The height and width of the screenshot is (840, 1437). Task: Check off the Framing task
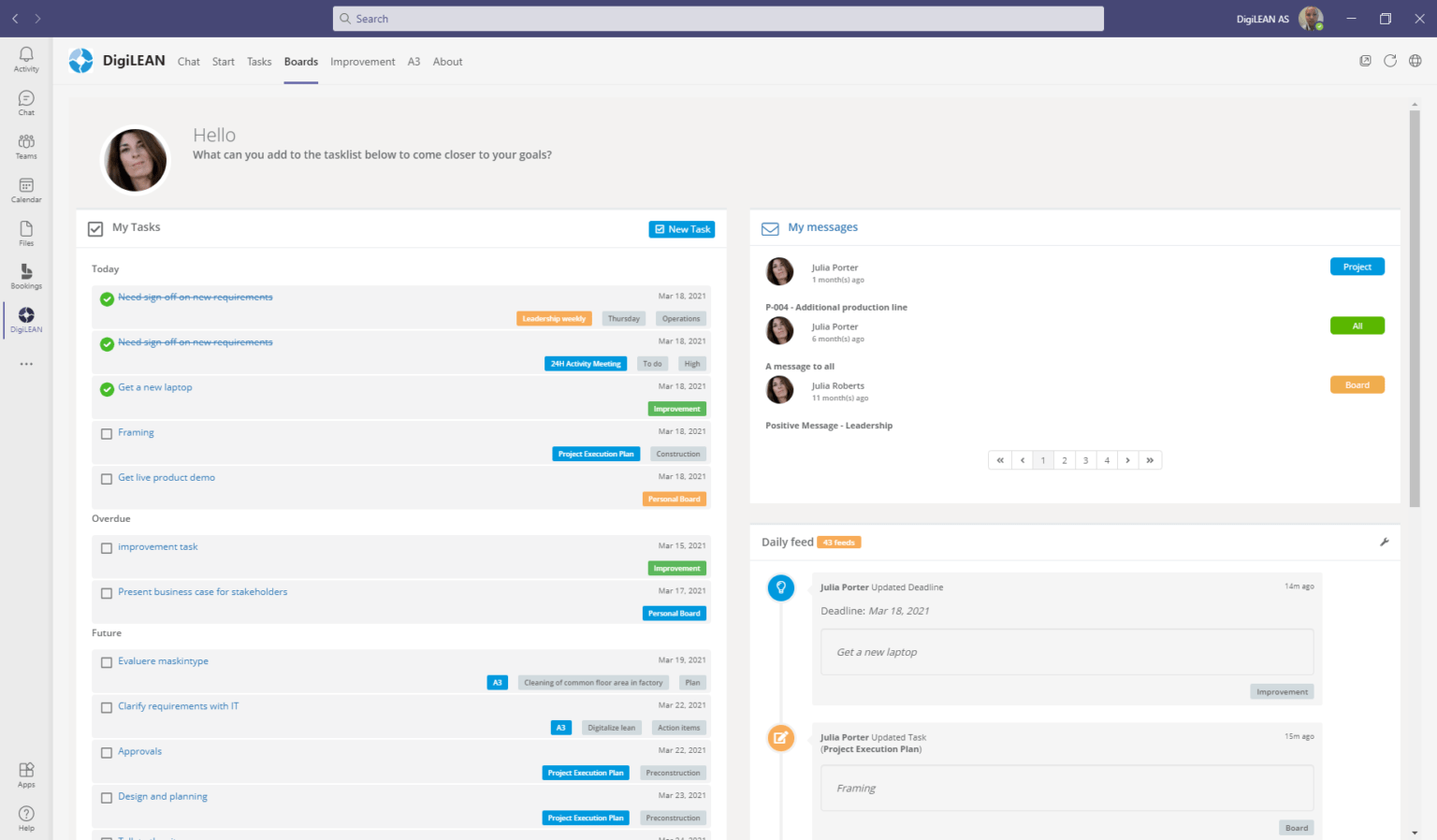coord(106,433)
